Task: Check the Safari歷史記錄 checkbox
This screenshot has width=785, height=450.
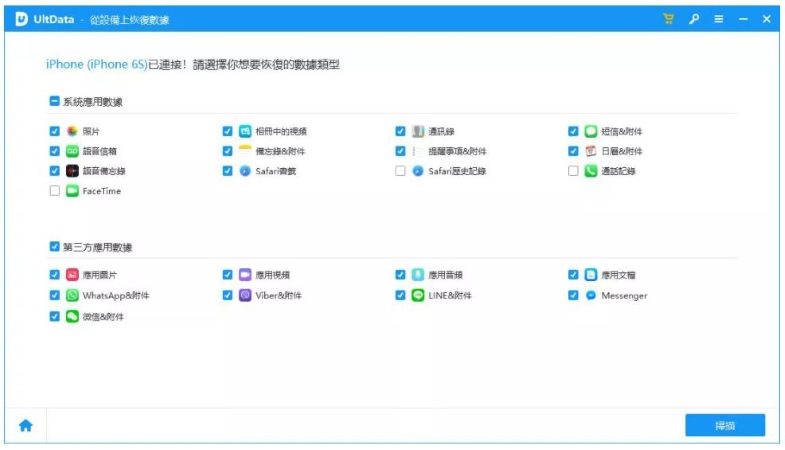Action: (x=400, y=171)
